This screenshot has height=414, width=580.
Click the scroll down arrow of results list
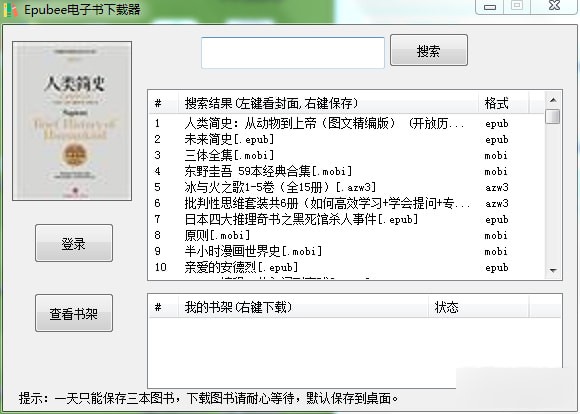click(x=553, y=270)
